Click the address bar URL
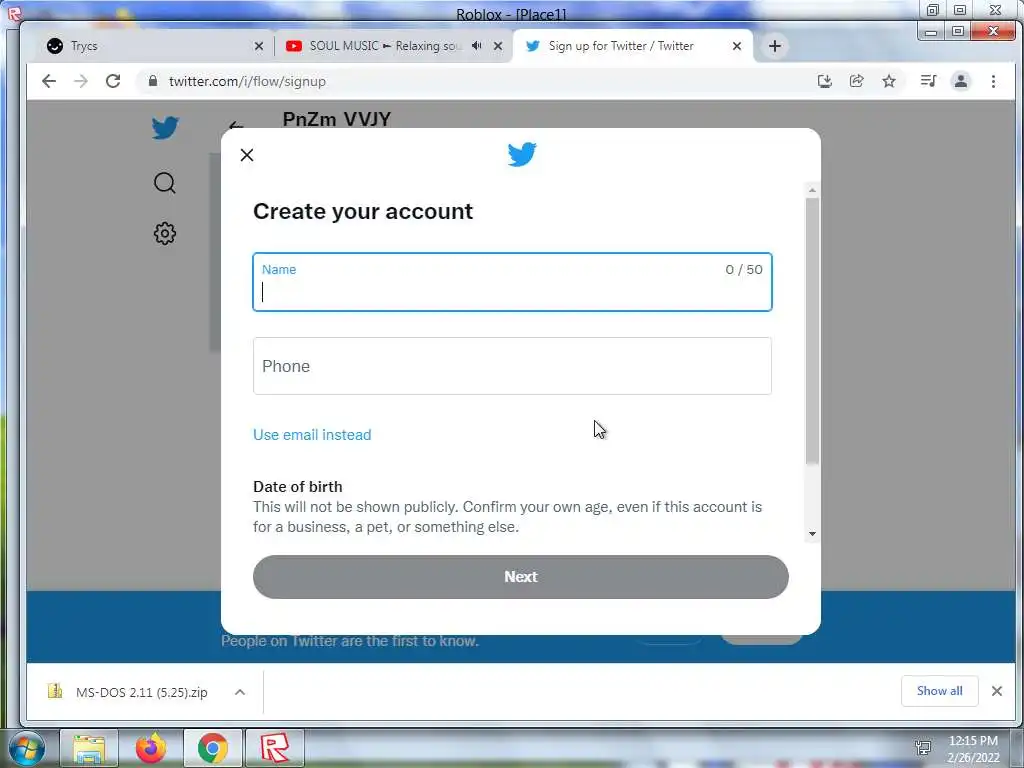This screenshot has height=768, width=1024. pos(248,82)
